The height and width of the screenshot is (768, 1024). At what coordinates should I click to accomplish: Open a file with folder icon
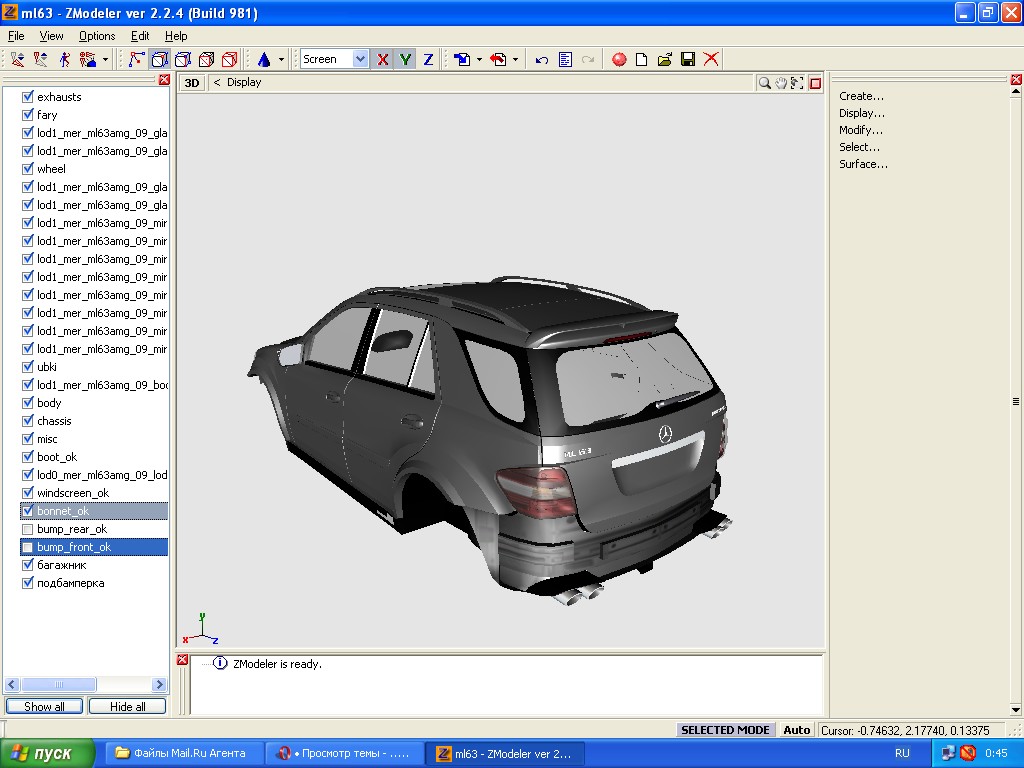(x=665, y=59)
